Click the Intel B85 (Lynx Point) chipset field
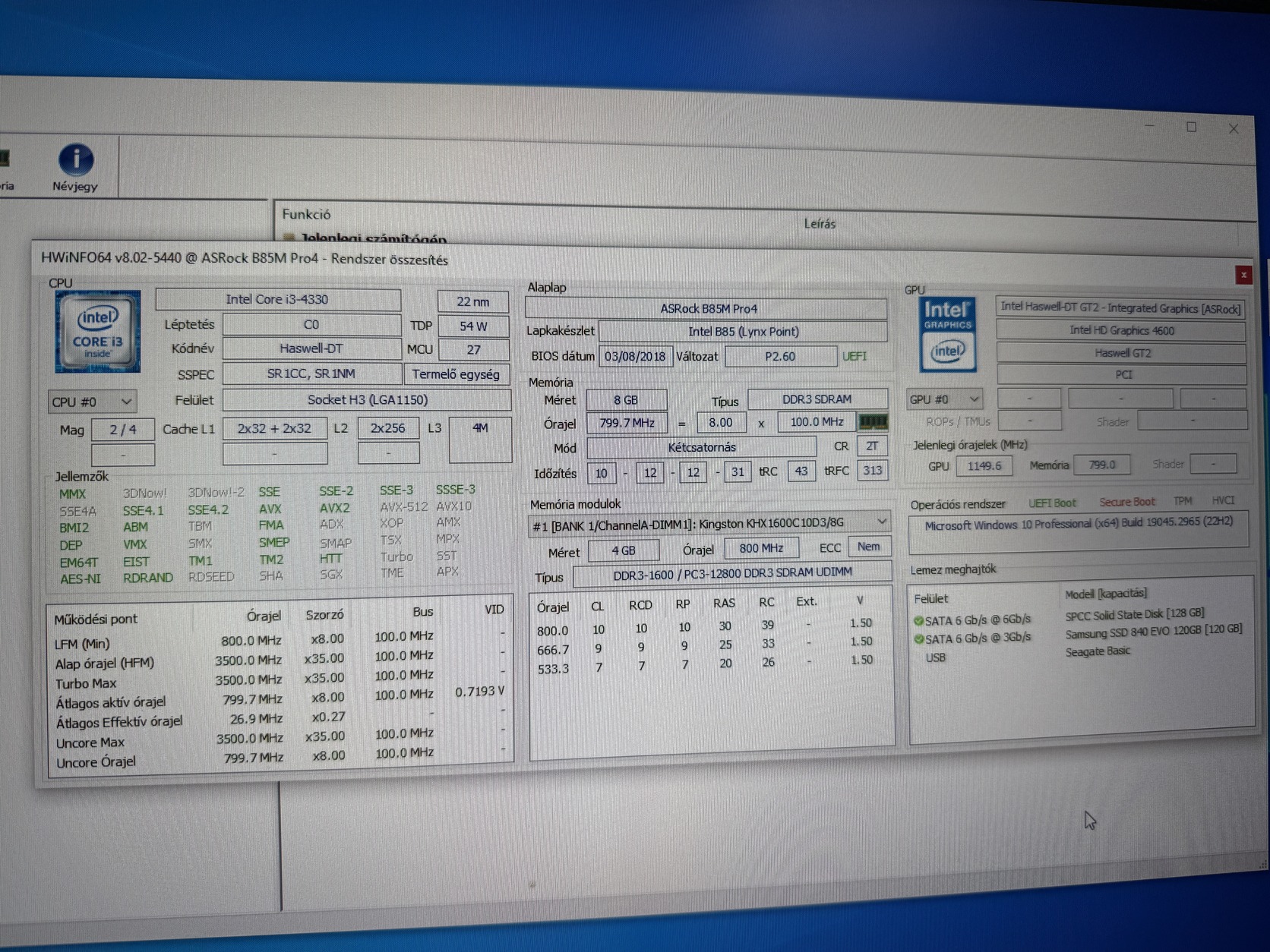Viewport: 1270px width, 952px height. (x=743, y=332)
